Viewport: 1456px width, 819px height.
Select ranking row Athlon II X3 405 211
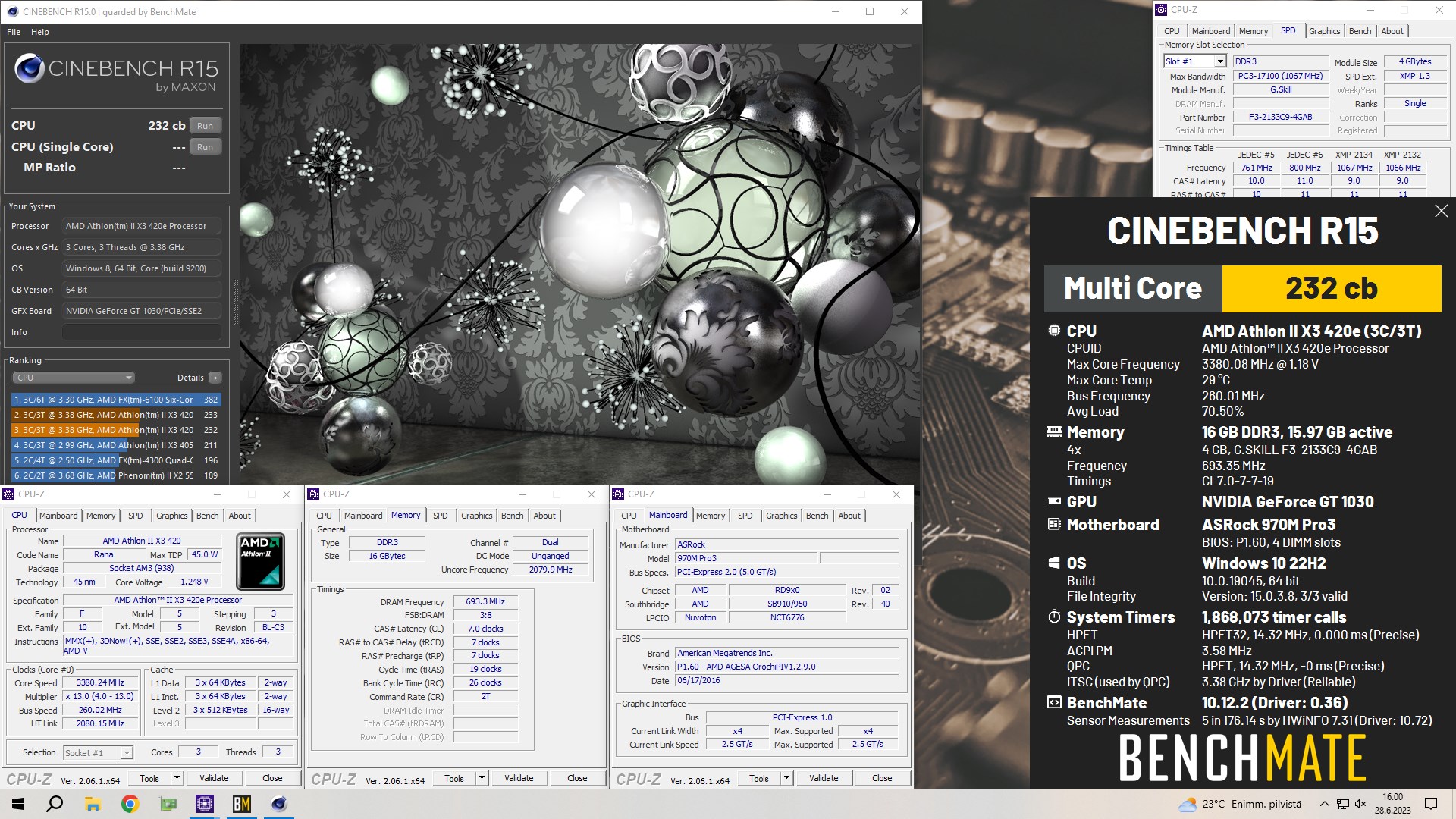(x=116, y=445)
